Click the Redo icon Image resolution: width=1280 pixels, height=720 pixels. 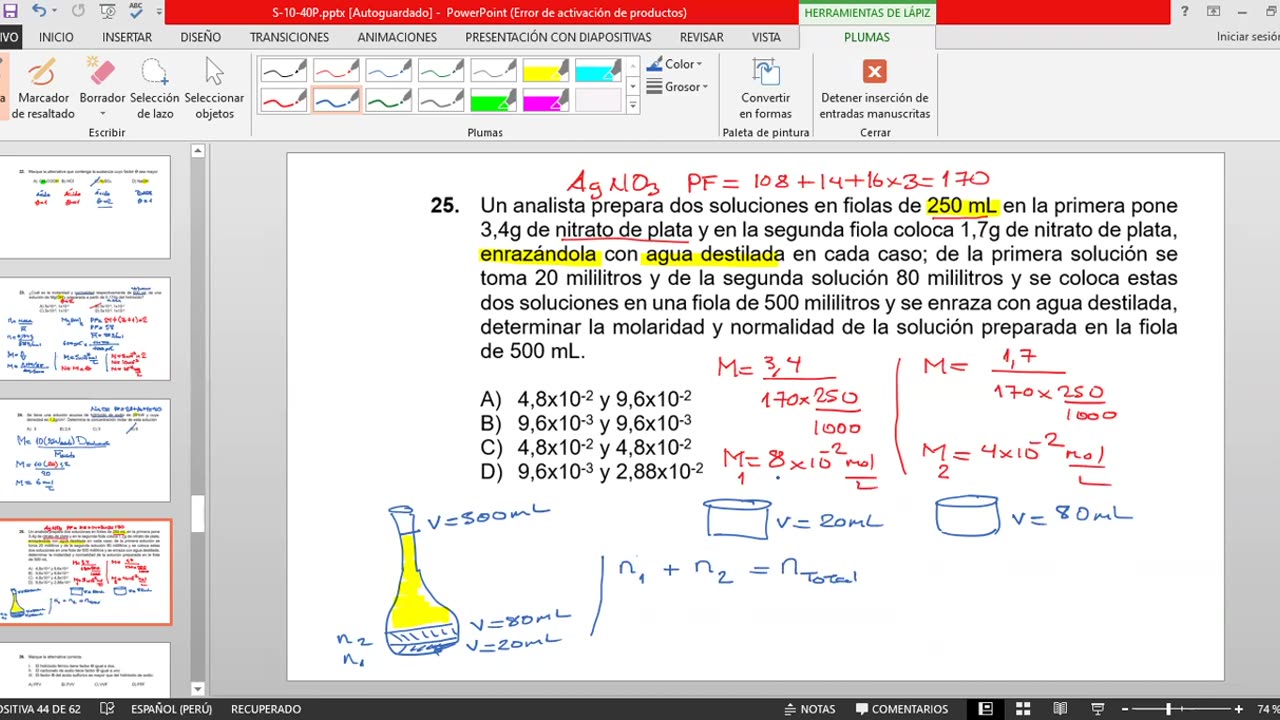(x=79, y=11)
